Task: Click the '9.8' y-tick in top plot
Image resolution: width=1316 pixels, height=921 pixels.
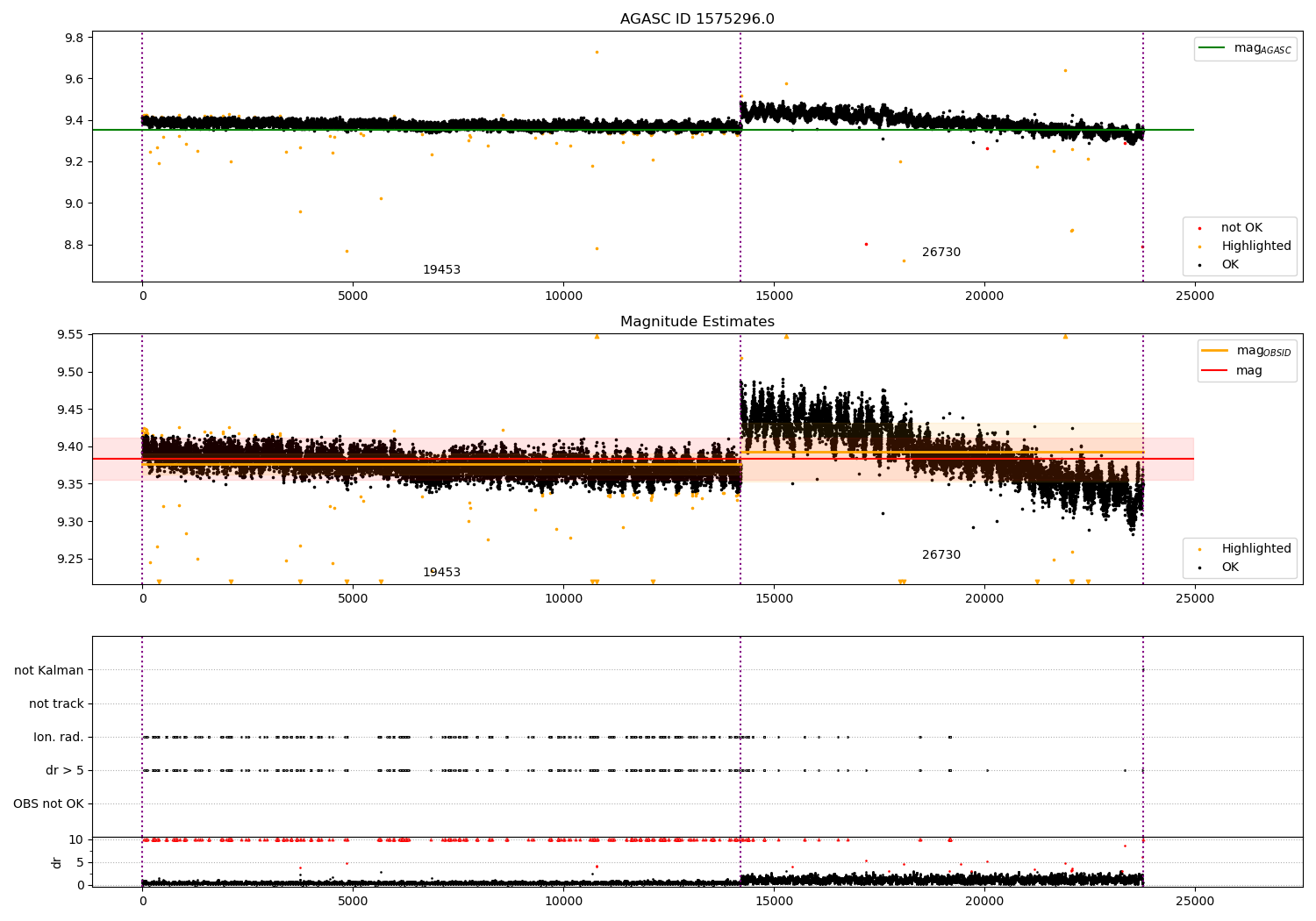Action: coord(75,38)
